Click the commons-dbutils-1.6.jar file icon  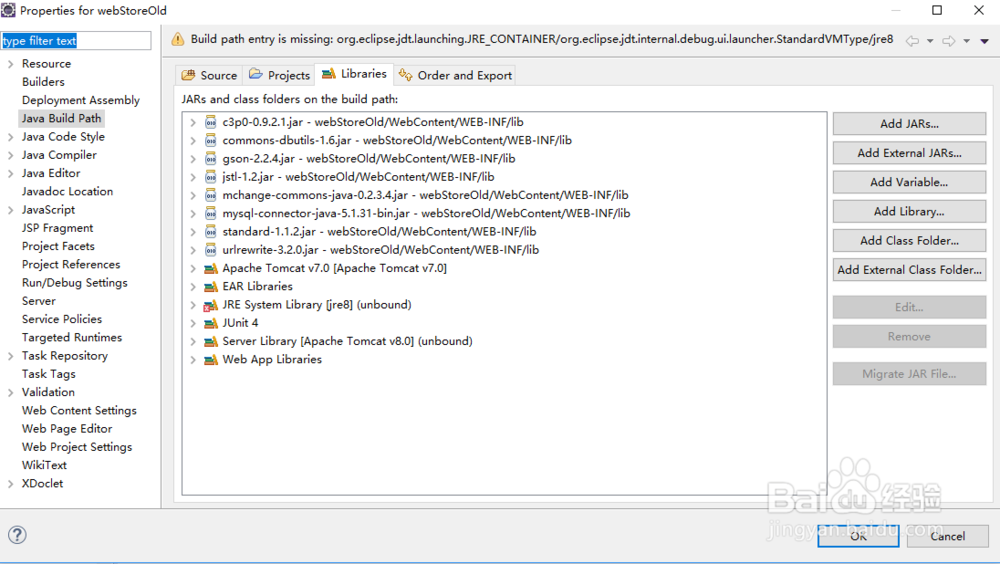coord(210,140)
